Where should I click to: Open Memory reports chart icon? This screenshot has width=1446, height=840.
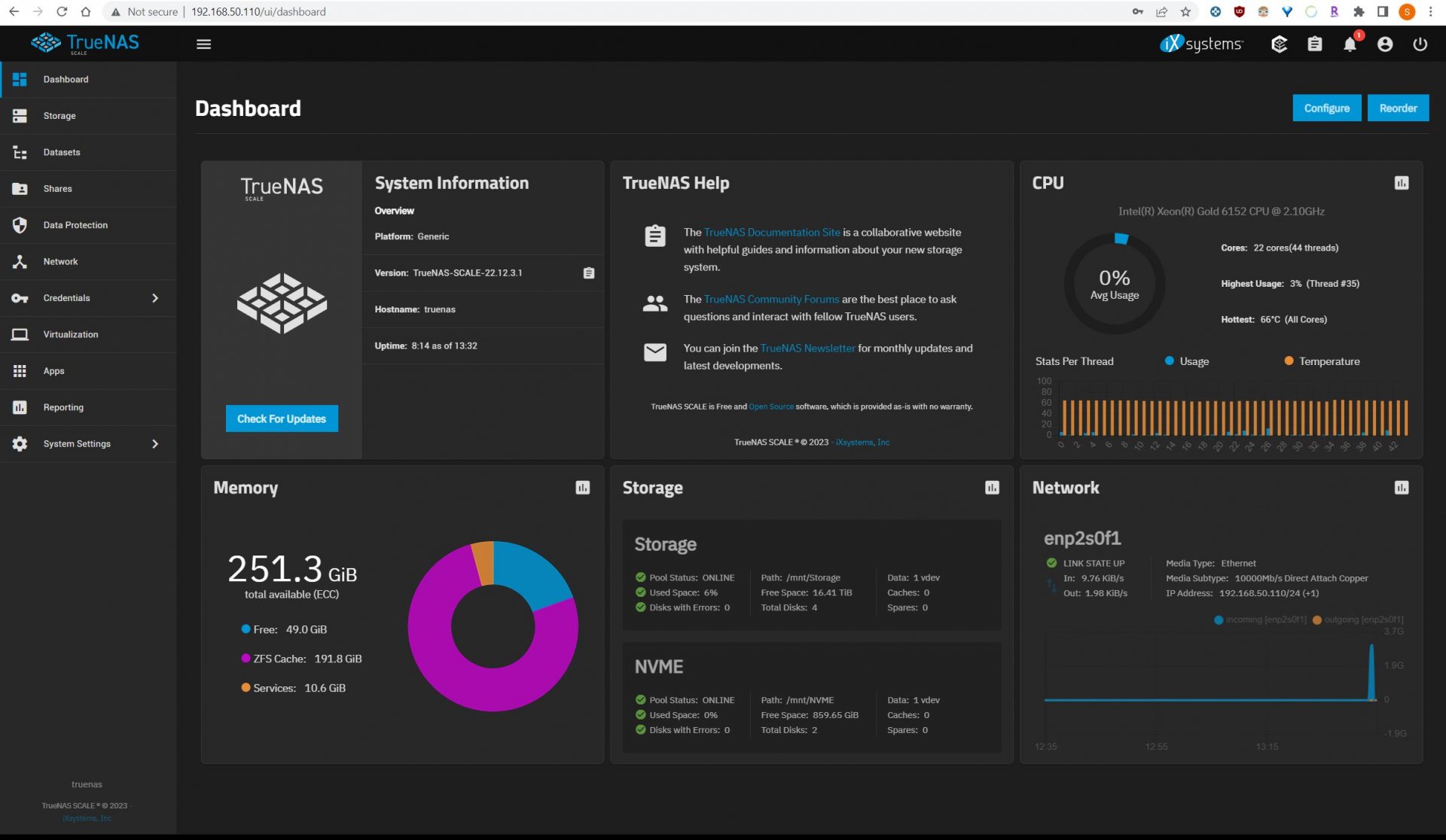[582, 488]
